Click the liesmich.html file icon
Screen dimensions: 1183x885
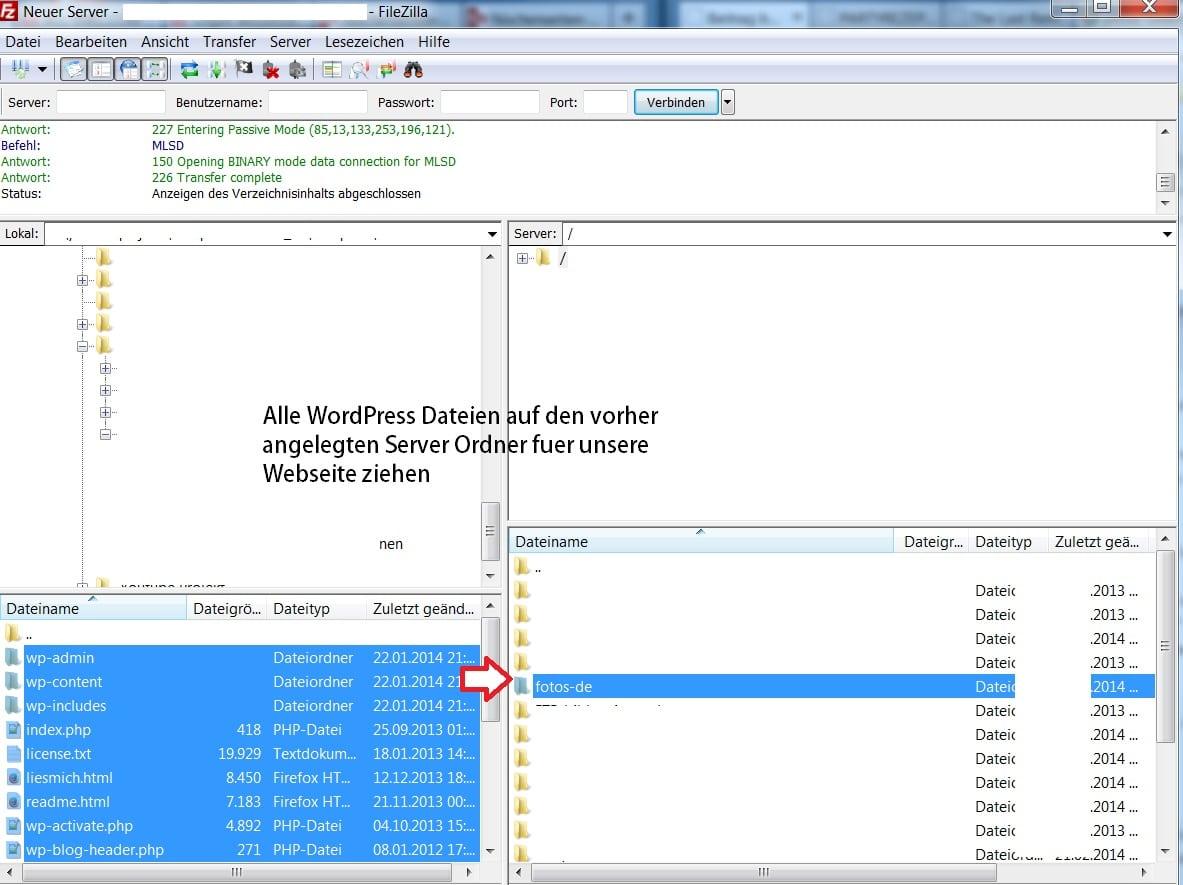(13, 778)
